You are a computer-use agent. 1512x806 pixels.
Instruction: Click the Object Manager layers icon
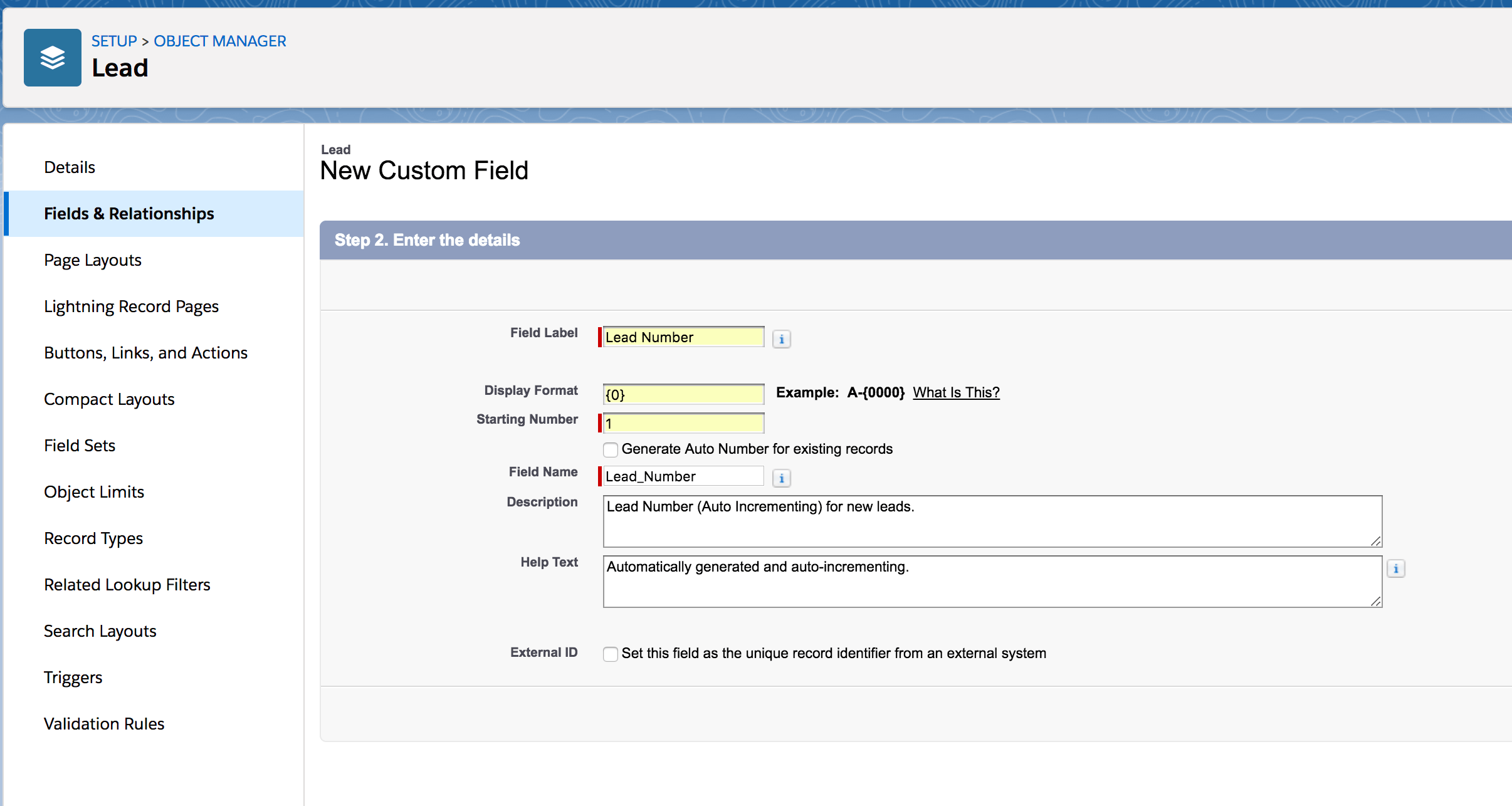[53, 58]
